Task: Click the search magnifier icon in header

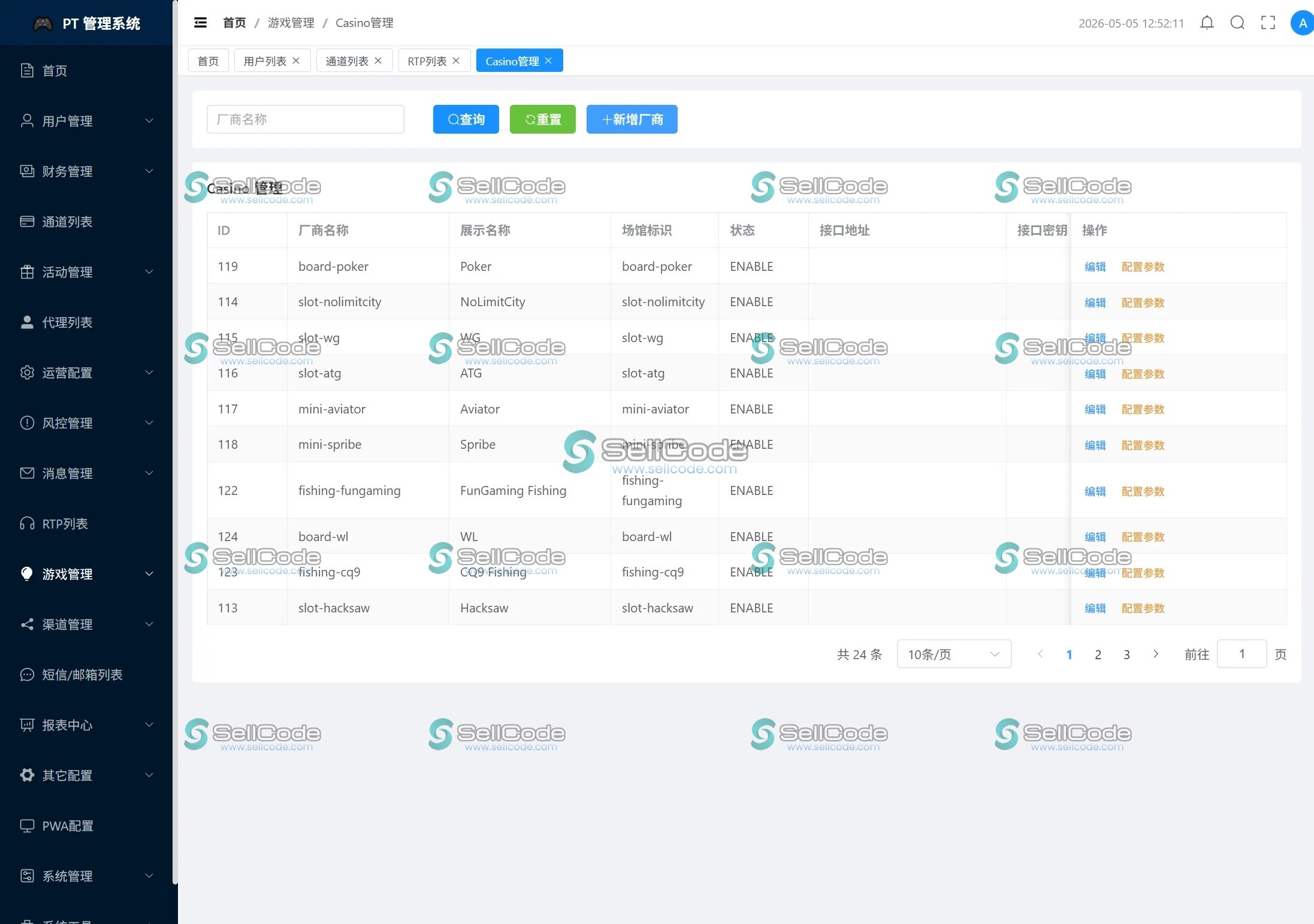Action: (x=1237, y=23)
